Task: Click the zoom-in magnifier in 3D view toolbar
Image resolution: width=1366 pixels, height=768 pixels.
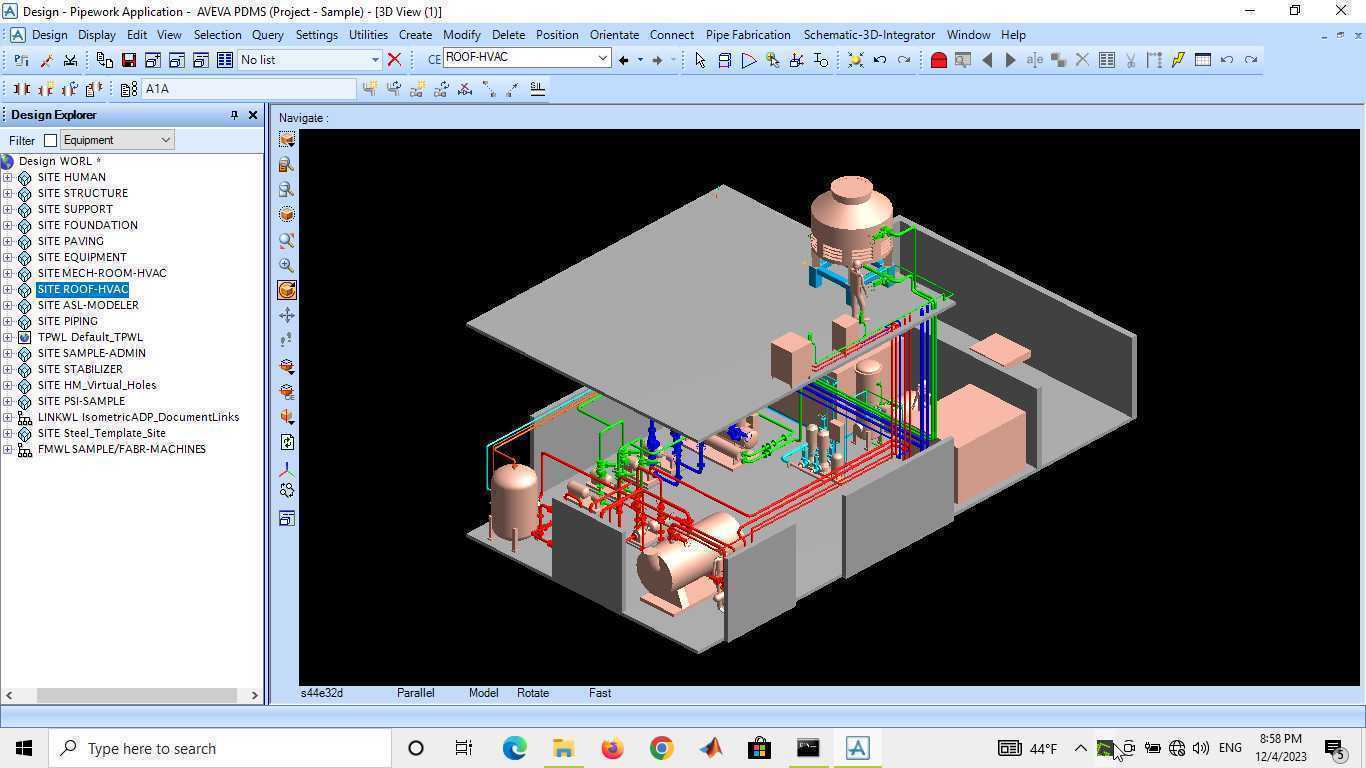Action: (x=287, y=265)
